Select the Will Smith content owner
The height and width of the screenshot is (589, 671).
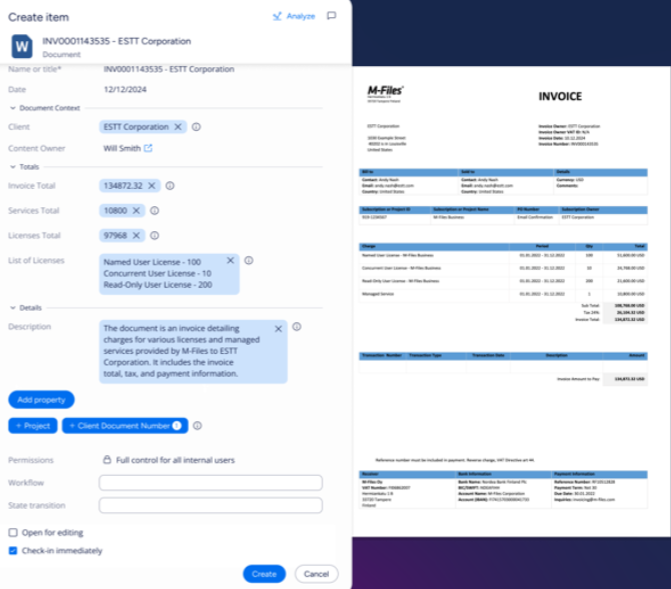(x=122, y=148)
